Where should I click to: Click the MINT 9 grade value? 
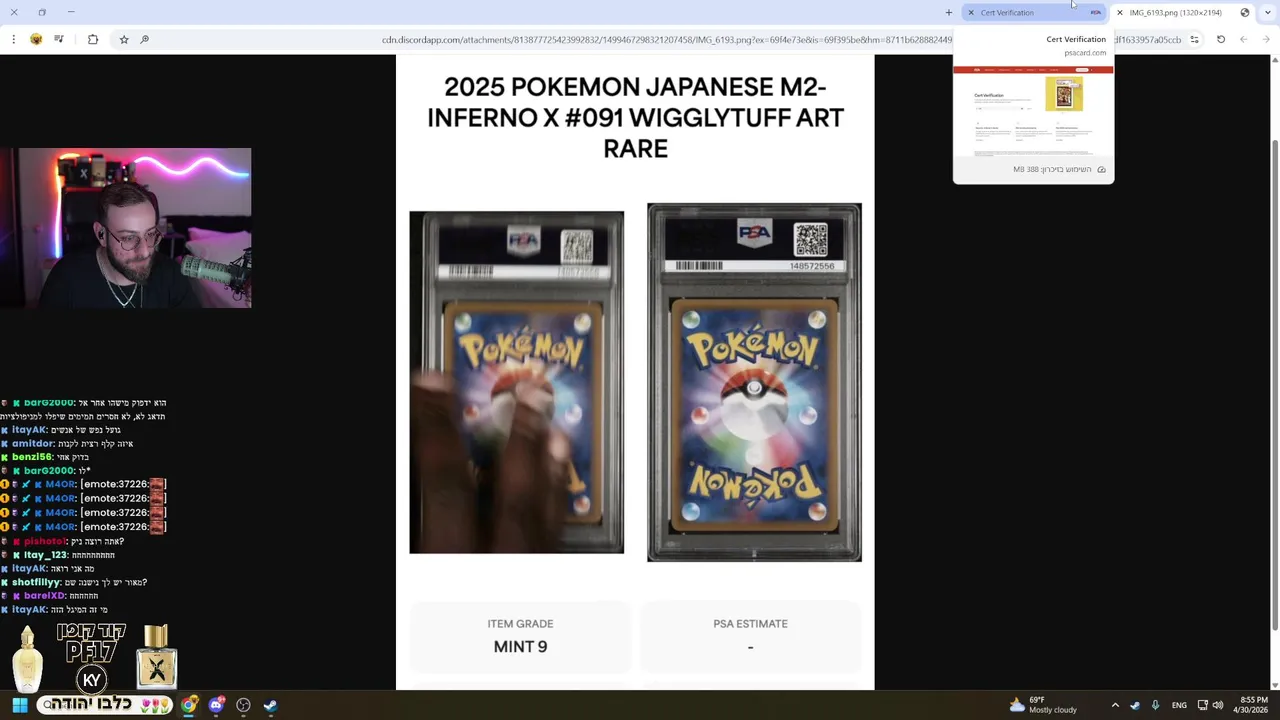click(520, 646)
